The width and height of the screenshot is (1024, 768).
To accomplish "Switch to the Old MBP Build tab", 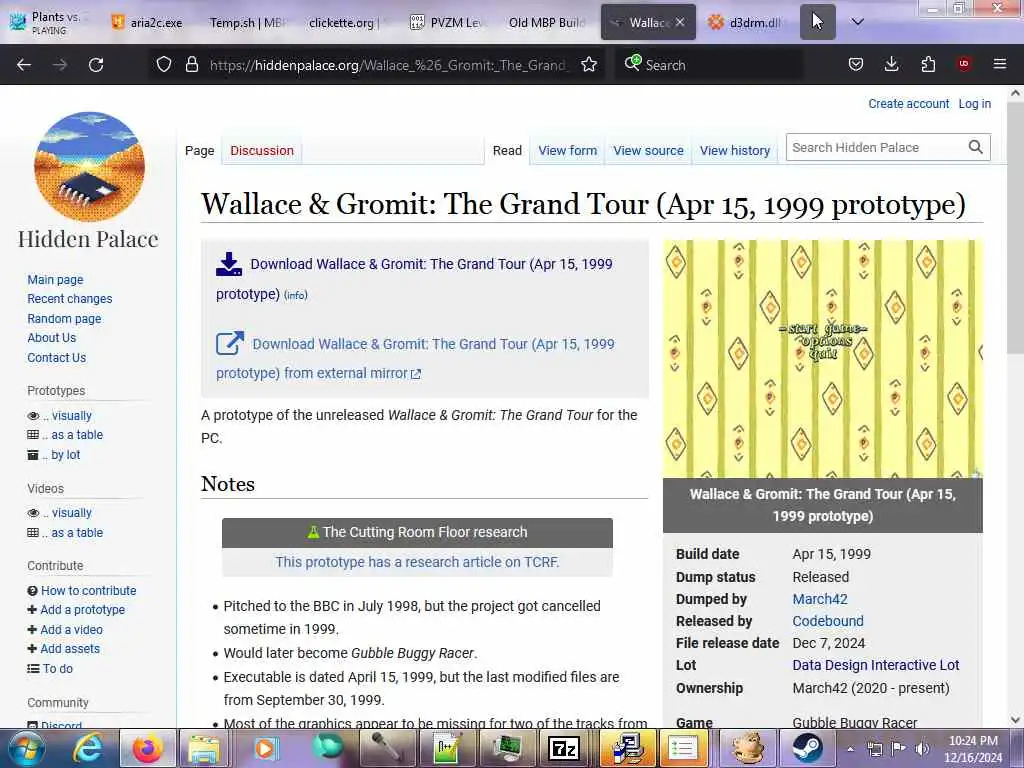I will coord(546,22).
